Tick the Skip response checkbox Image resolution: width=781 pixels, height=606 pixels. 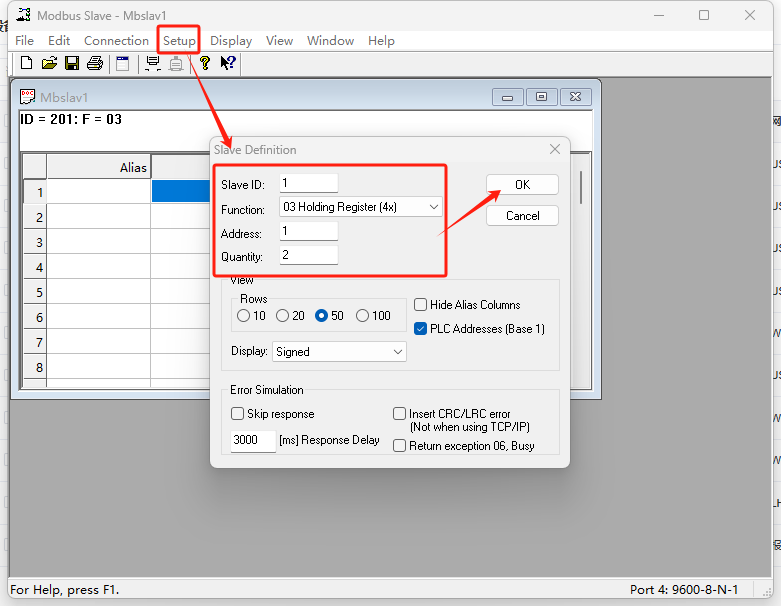[238, 414]
